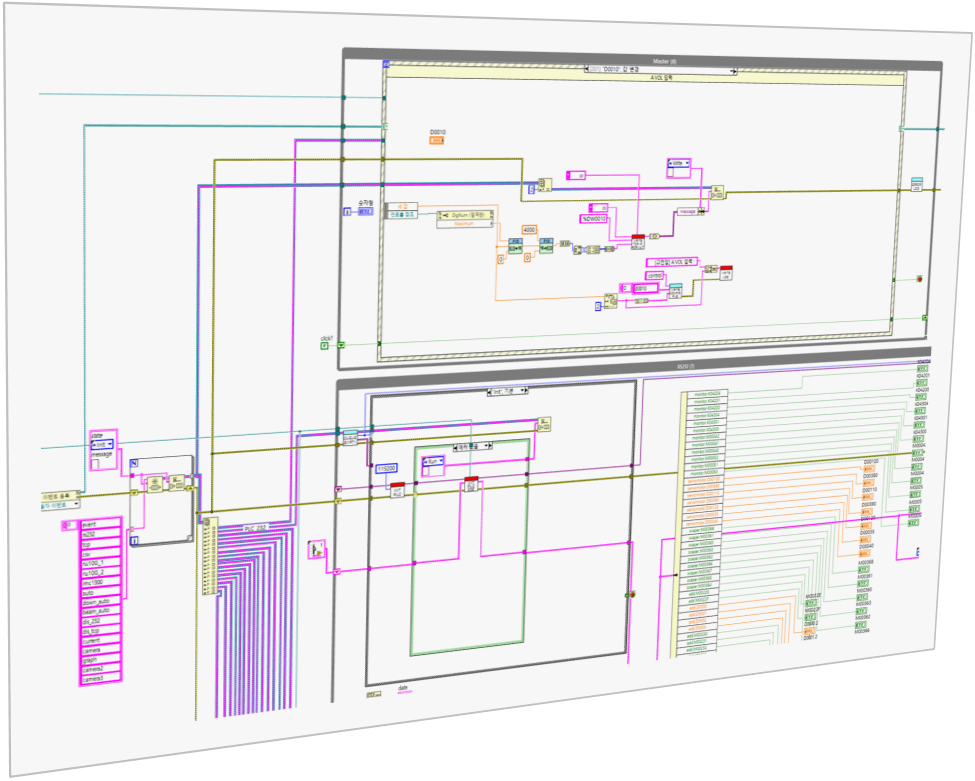The height and width of the screenshot is (781, 975).
Task: Click the PLC_232 wire label
Action: (x=256, y=528)
